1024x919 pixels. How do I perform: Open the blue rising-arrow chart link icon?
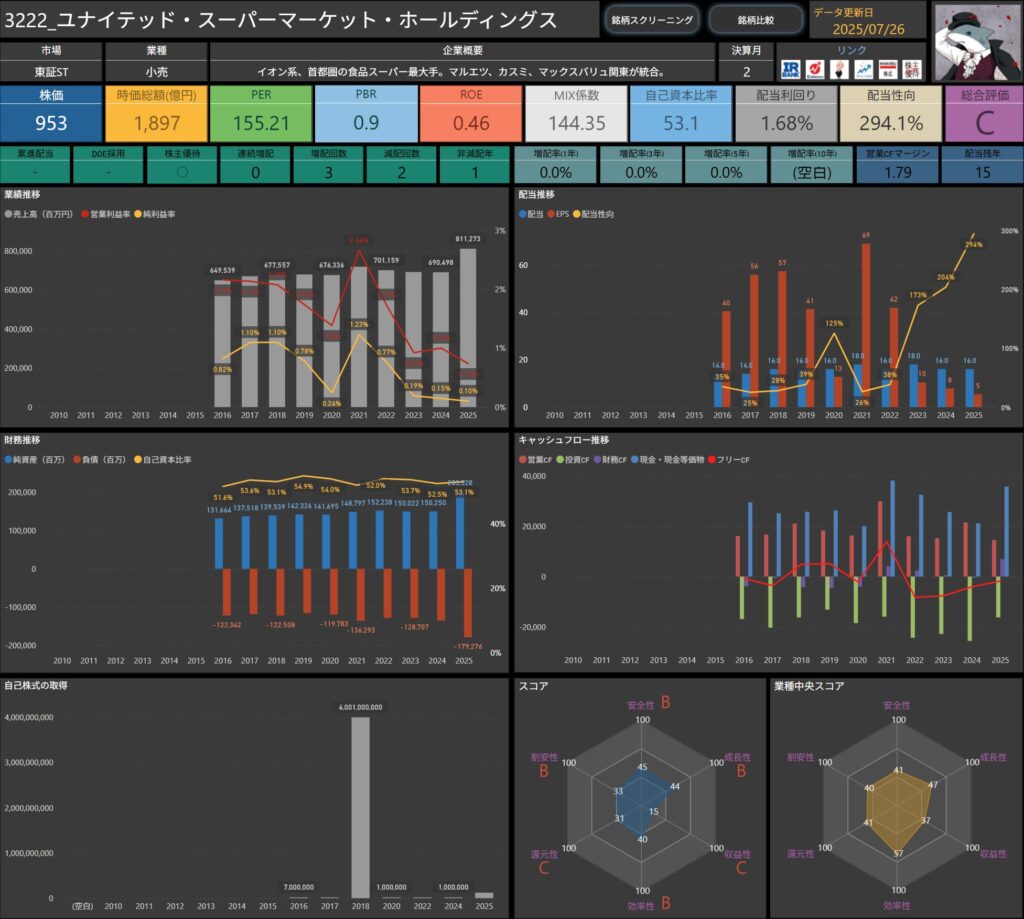coord(863,69)
